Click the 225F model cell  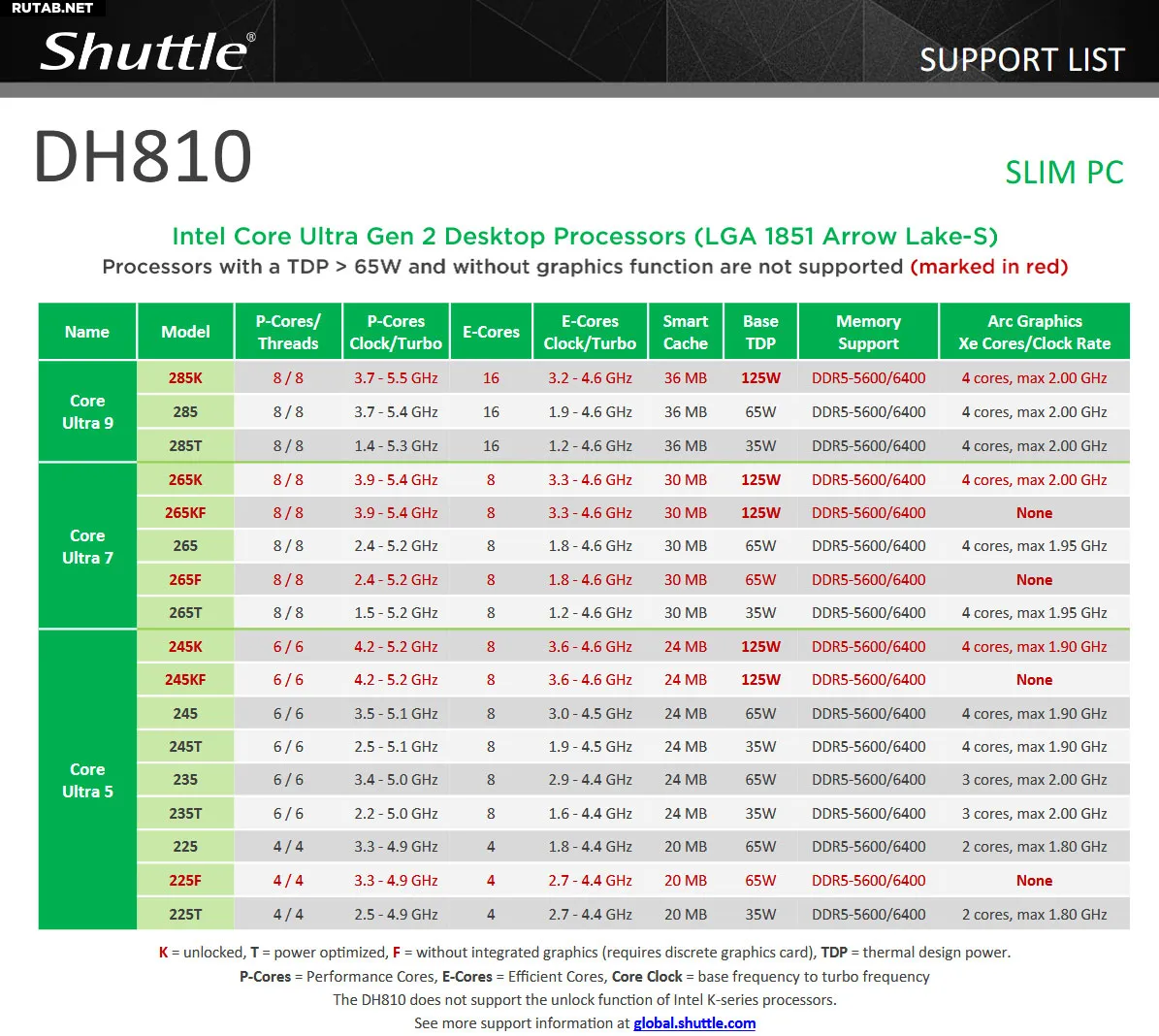point(185,880)
